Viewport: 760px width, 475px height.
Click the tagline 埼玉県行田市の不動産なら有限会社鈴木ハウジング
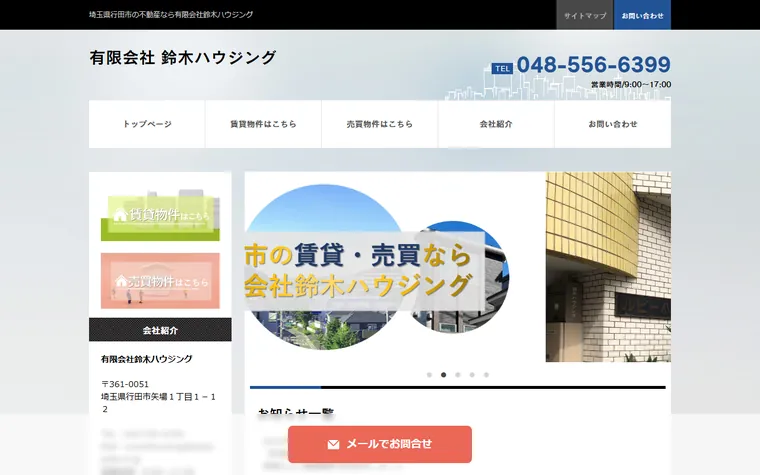tap(171, 15)
